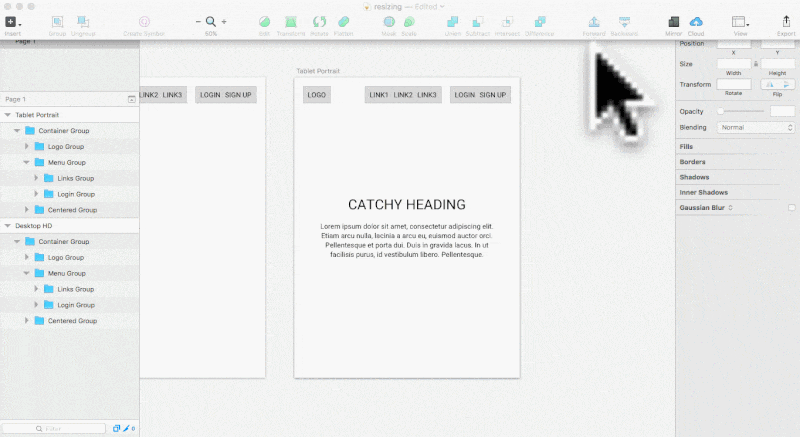Select Desktop HD Menu Group layer
This screenshot has width=800, height=437.
click(x=69, y=273)
